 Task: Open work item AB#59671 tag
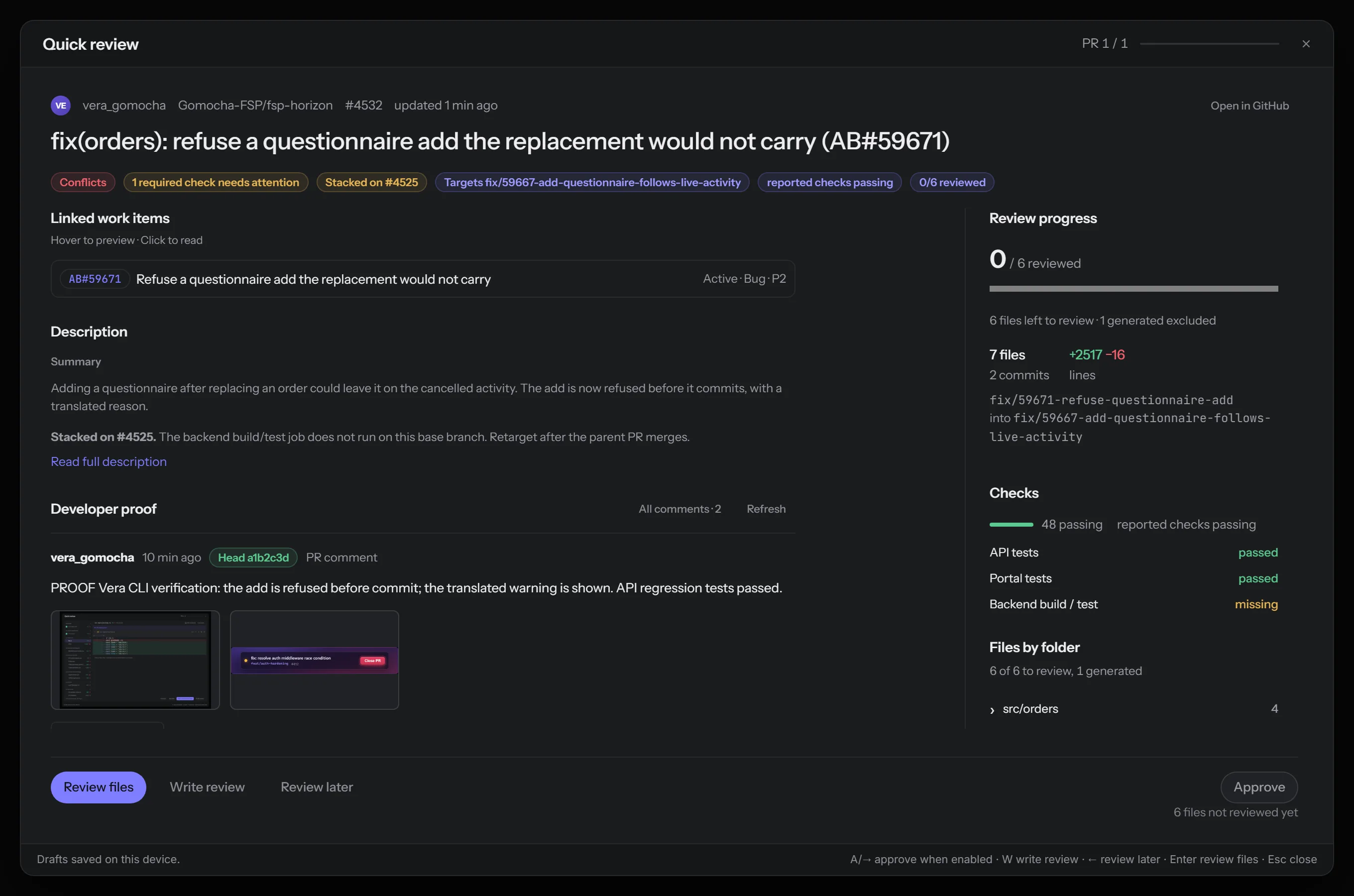point(95,279)
